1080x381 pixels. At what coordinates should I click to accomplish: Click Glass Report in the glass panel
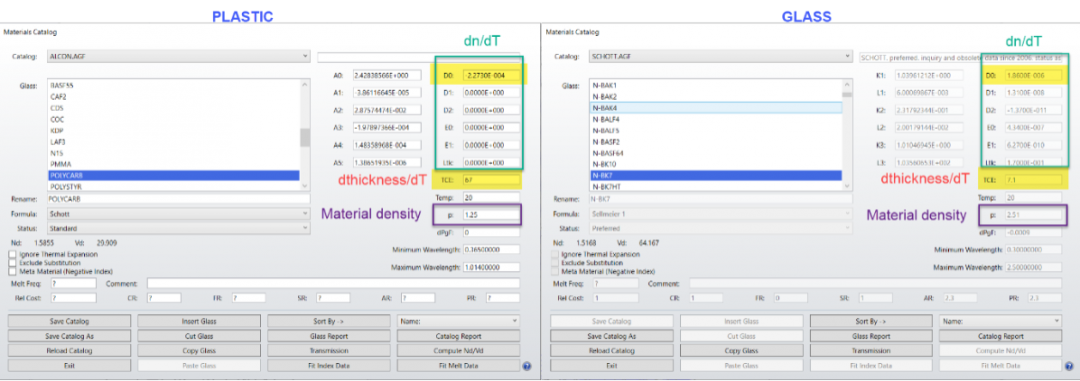click(871, 336)
